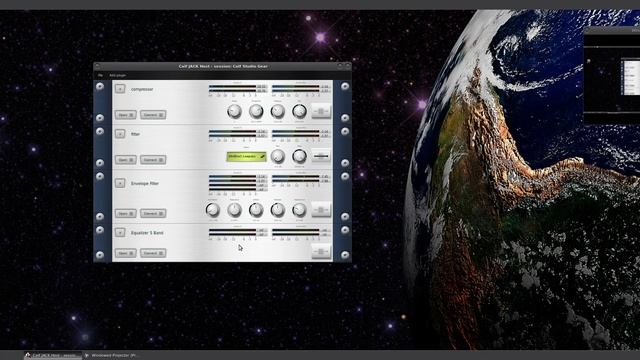Click Connect button in the filter row
The width and height of the screenshot is (640, 360).
coord(153,160)
